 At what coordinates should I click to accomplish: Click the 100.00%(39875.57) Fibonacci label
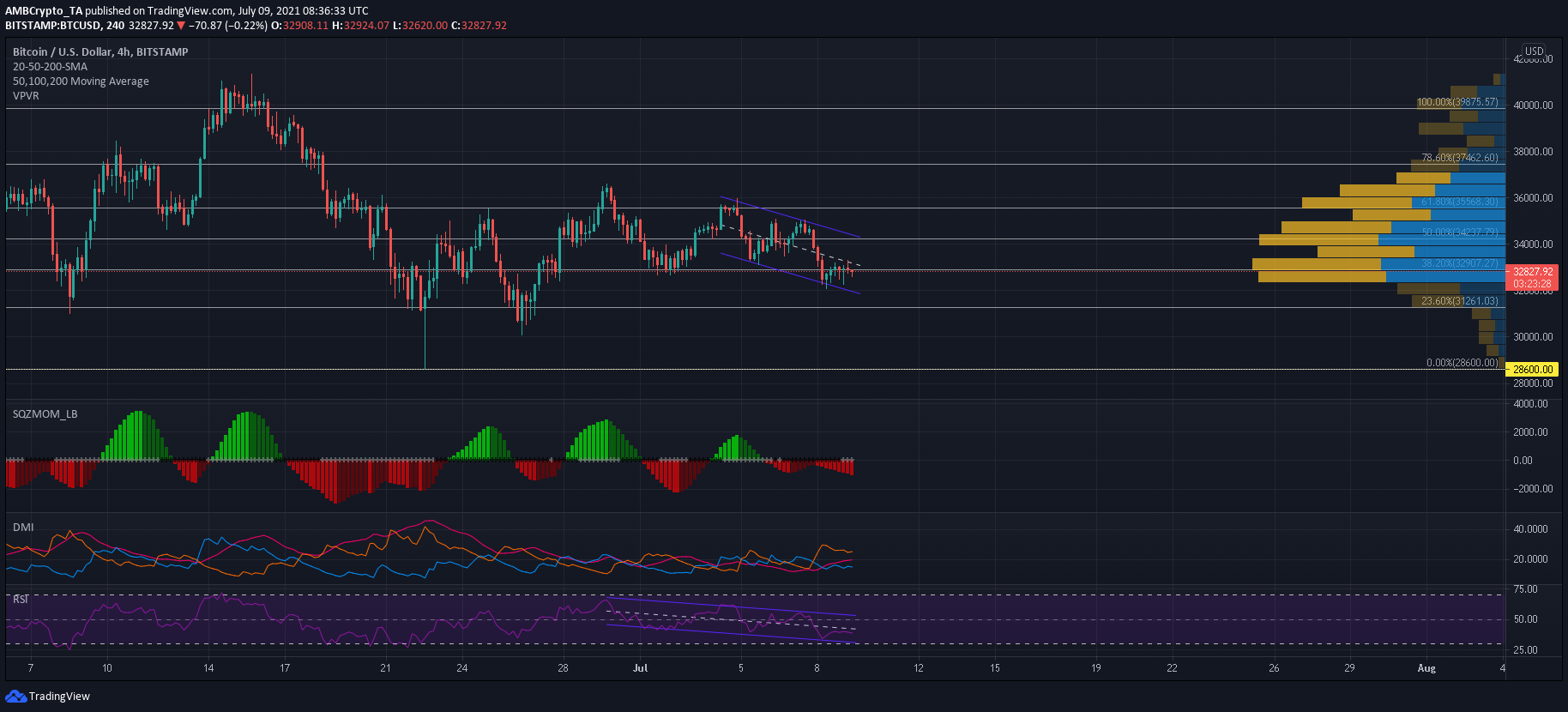[1457, 102]
